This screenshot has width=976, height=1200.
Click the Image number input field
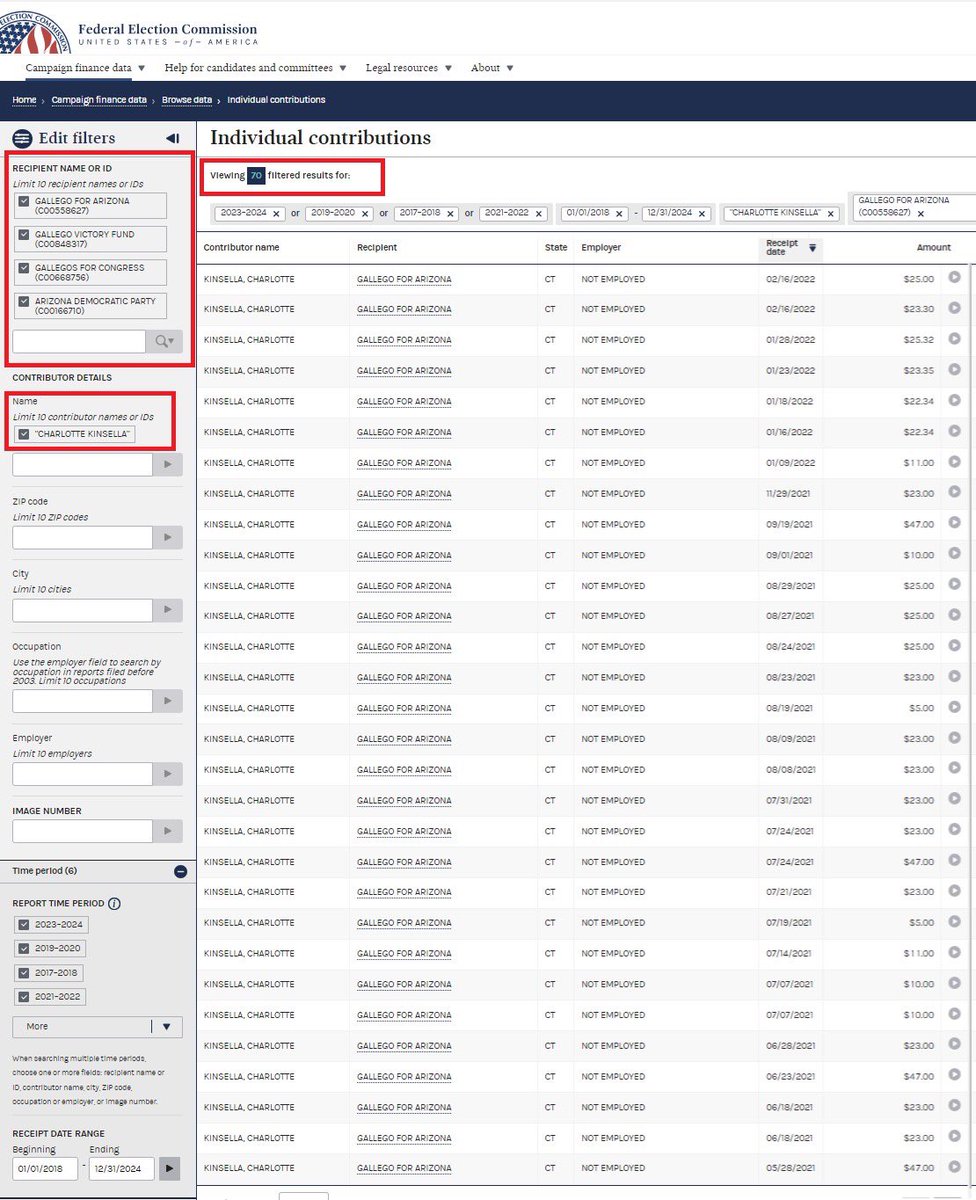click(82, 830)
